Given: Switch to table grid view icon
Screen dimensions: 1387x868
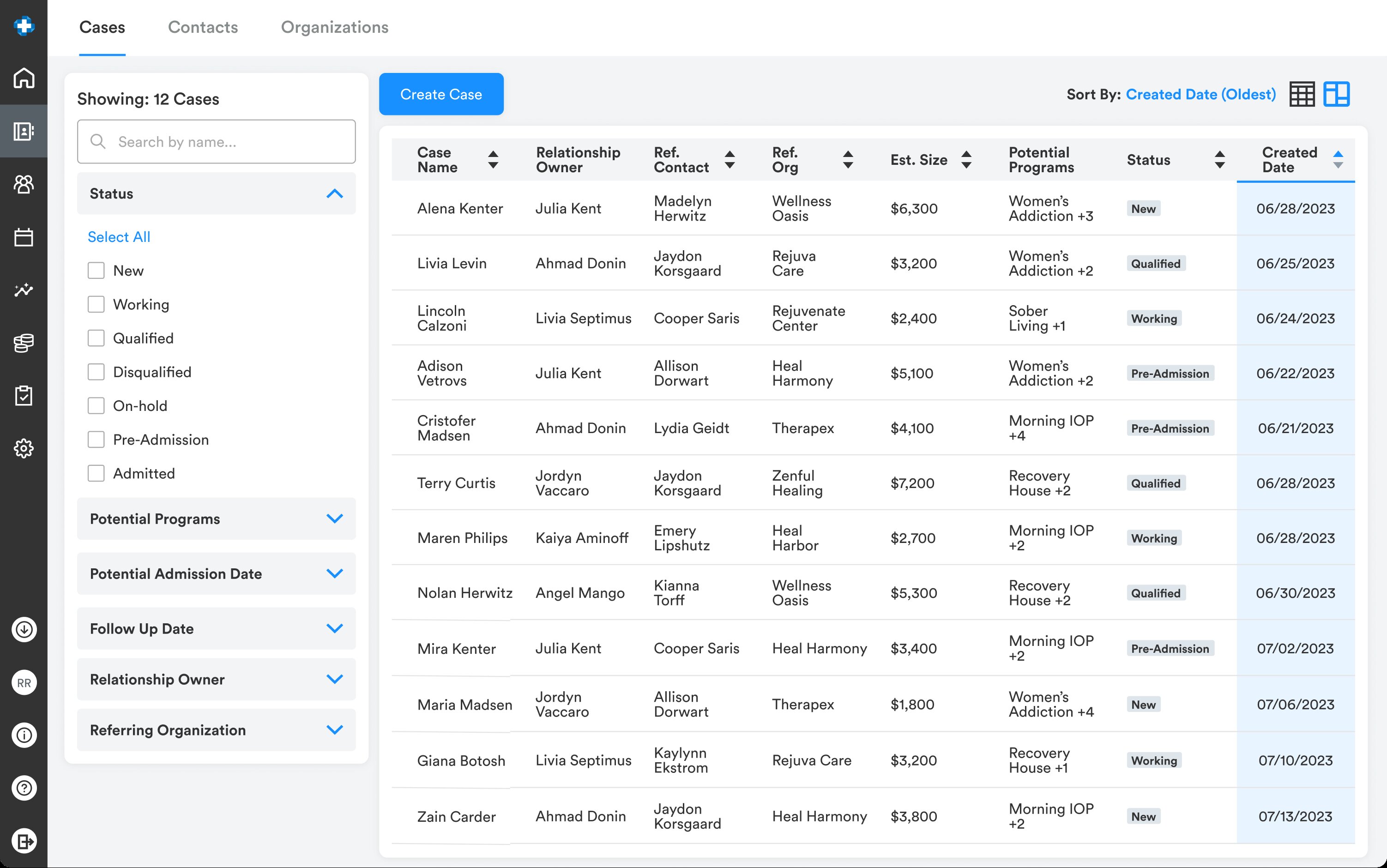Looking at the screenshot, I should [1302, 94].
